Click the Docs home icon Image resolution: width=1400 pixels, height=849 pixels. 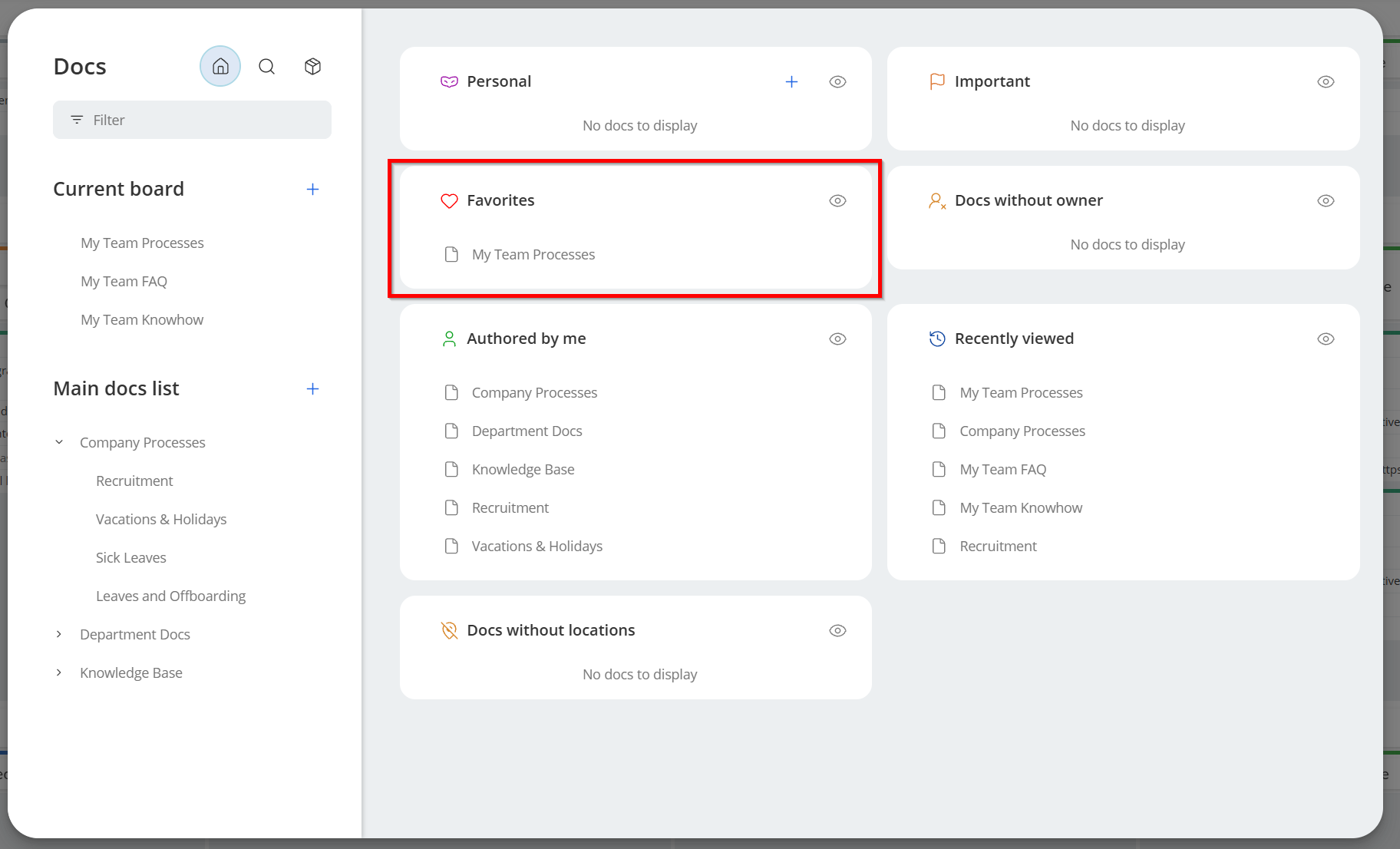[x=220, y=67]
